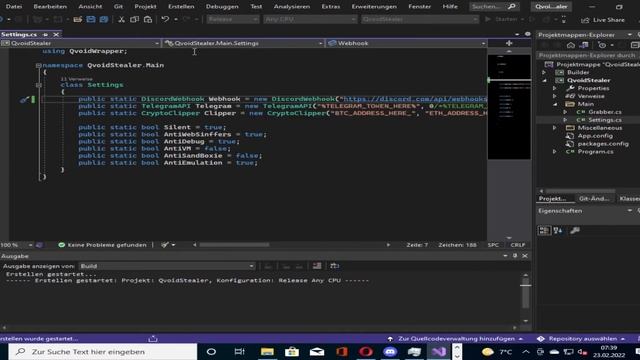
Task: Click the categorized view icon in Eigenschaften
Action: [x=544, y=231]
